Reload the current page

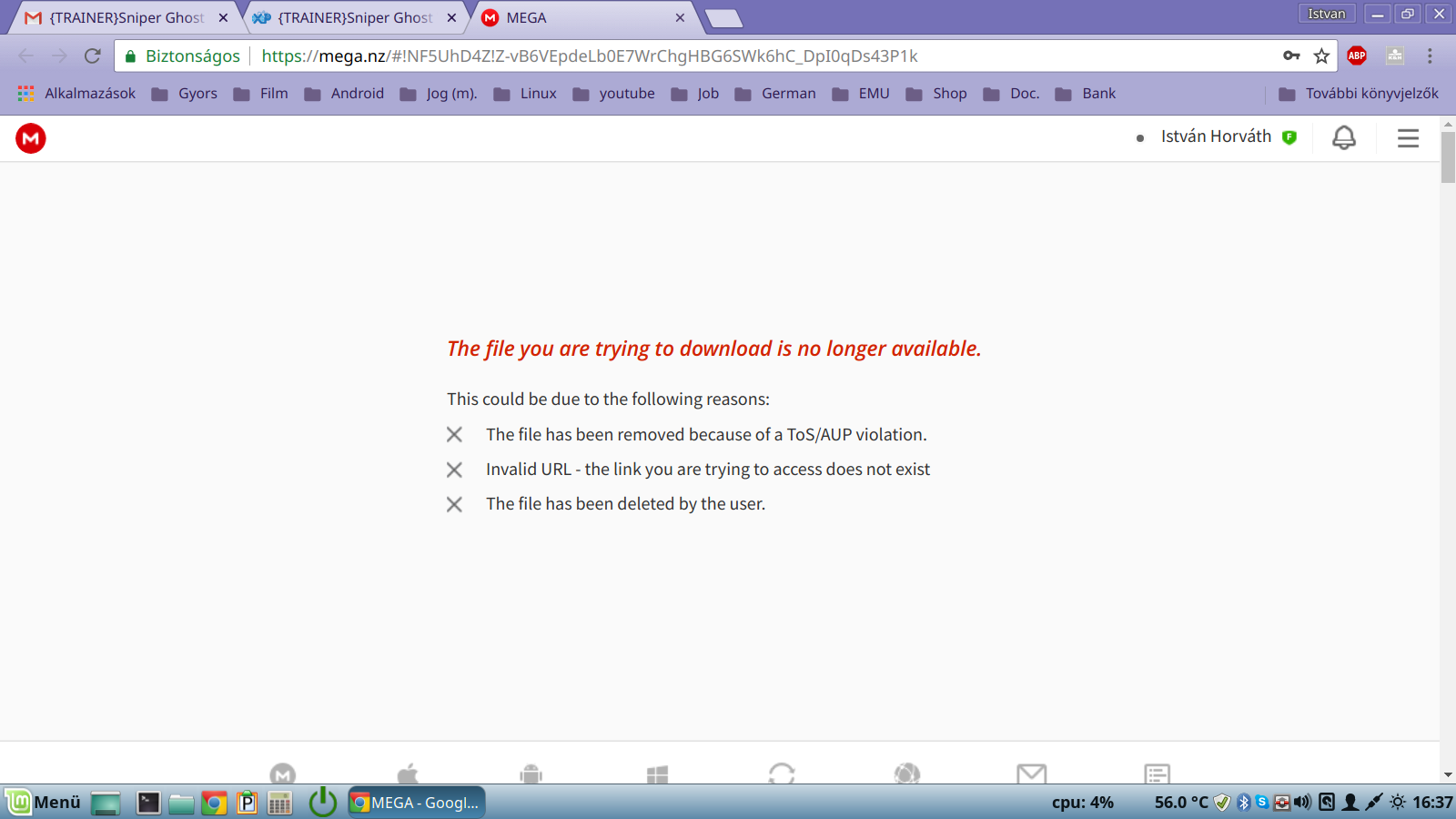[x=93, y=56]
